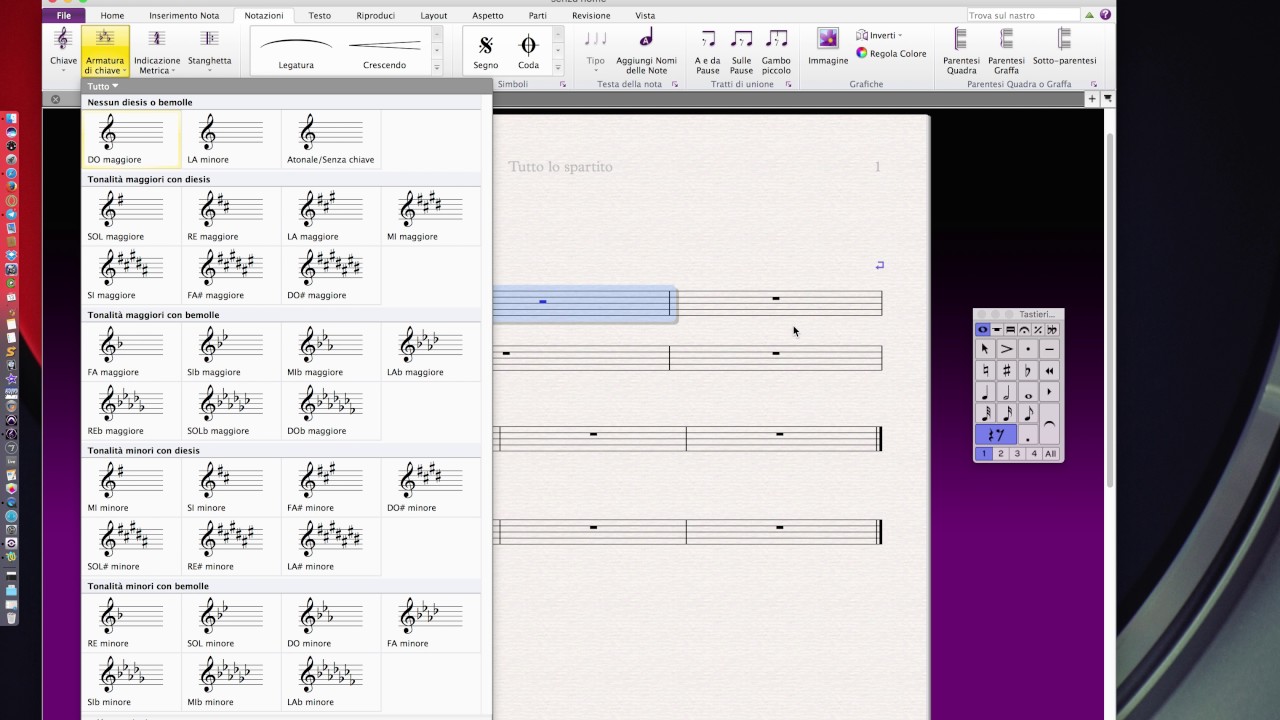Click the Indicazione Metrica time signature button
This screenshot has width=1280, height=720.
[157, 50]
